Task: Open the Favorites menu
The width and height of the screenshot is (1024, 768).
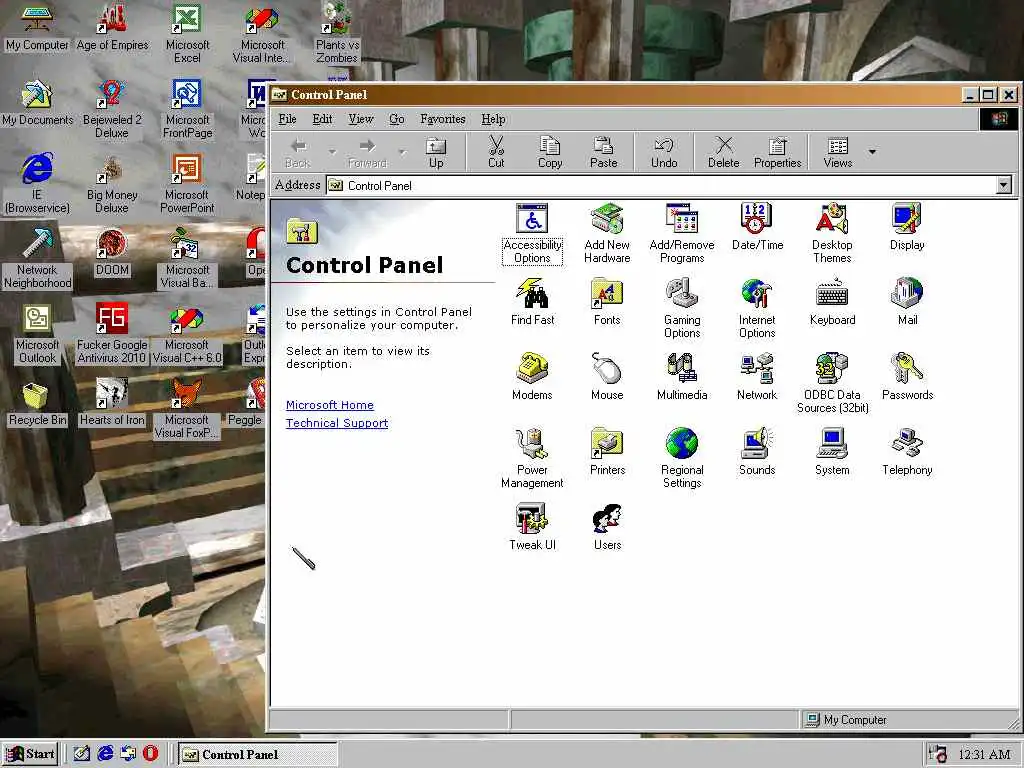Action: click(x=443, y=119)
